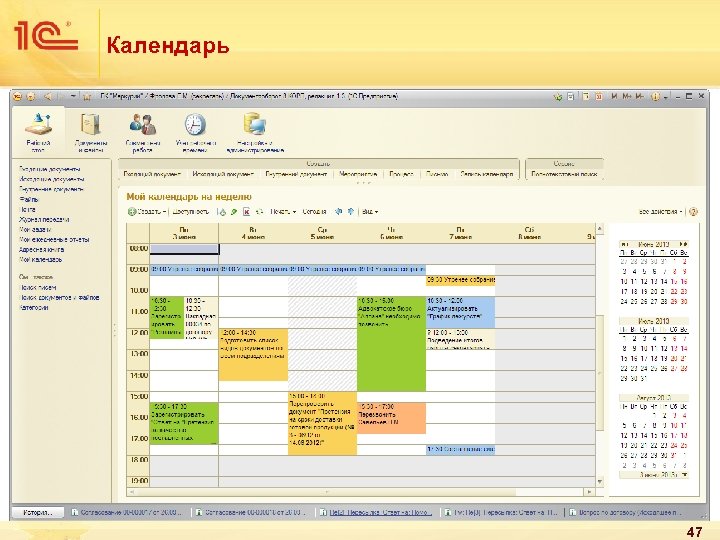The image size is (720, 540).
Task: Create a Входящий документ
Action: [152, 174]
